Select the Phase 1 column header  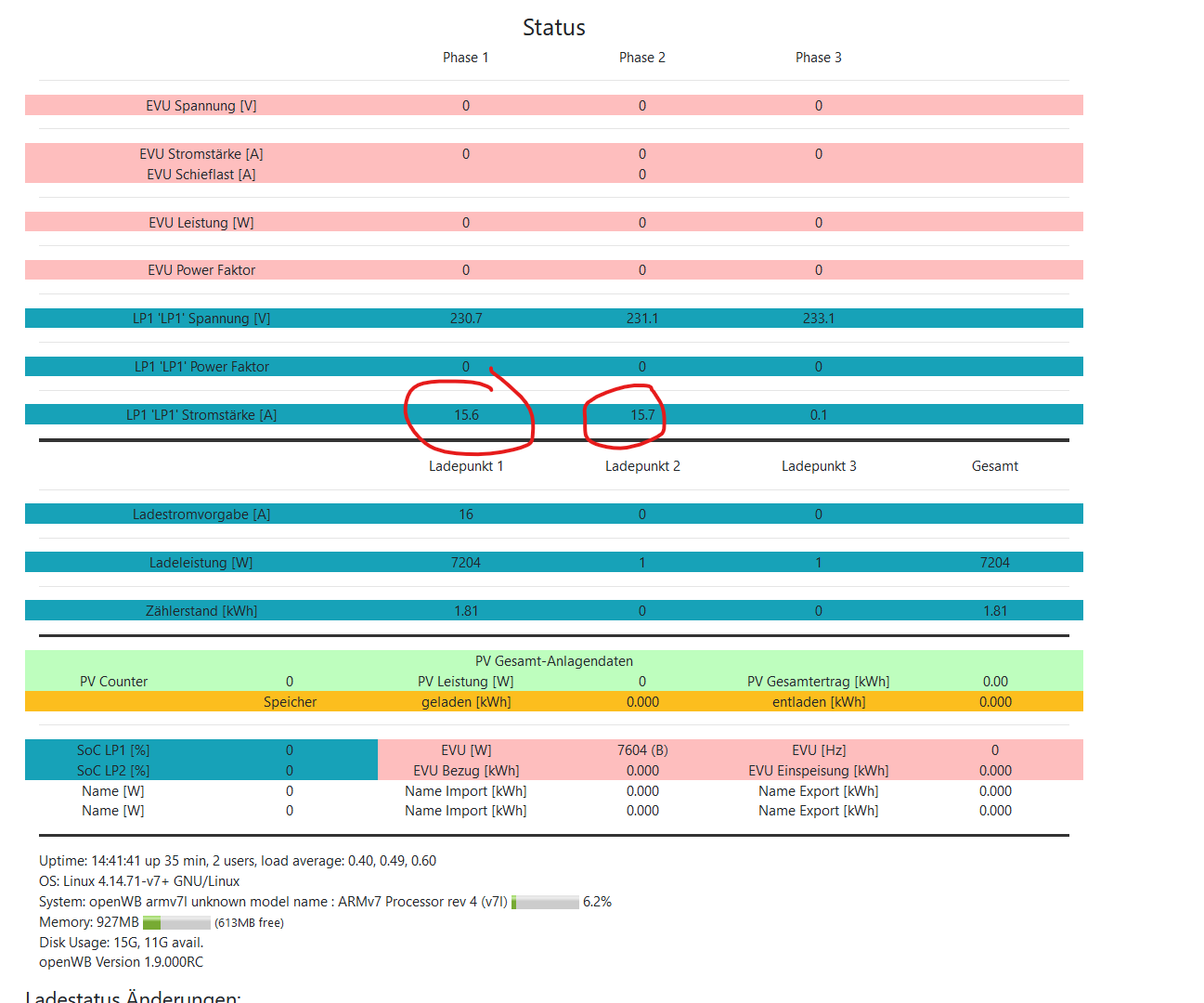[x=466, y=58]
